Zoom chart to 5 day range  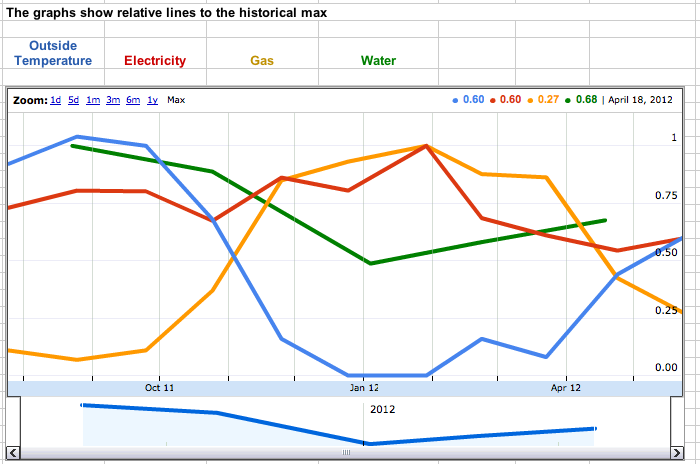74,100
